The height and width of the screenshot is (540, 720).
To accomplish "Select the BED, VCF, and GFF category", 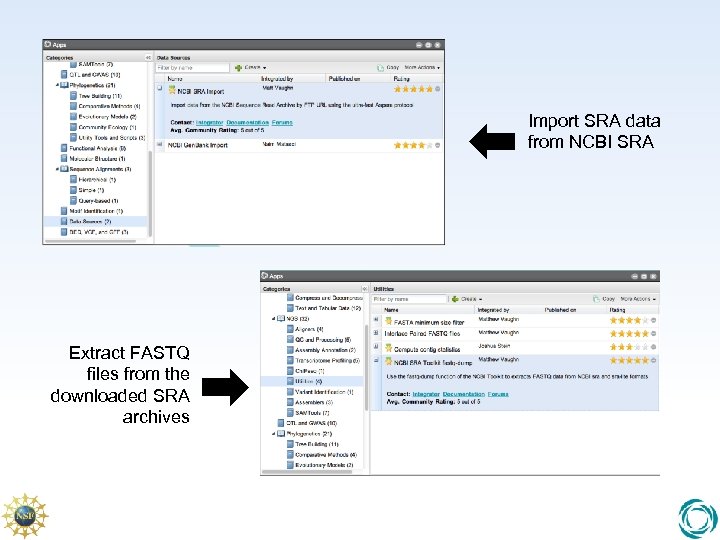I will point(98,232).
